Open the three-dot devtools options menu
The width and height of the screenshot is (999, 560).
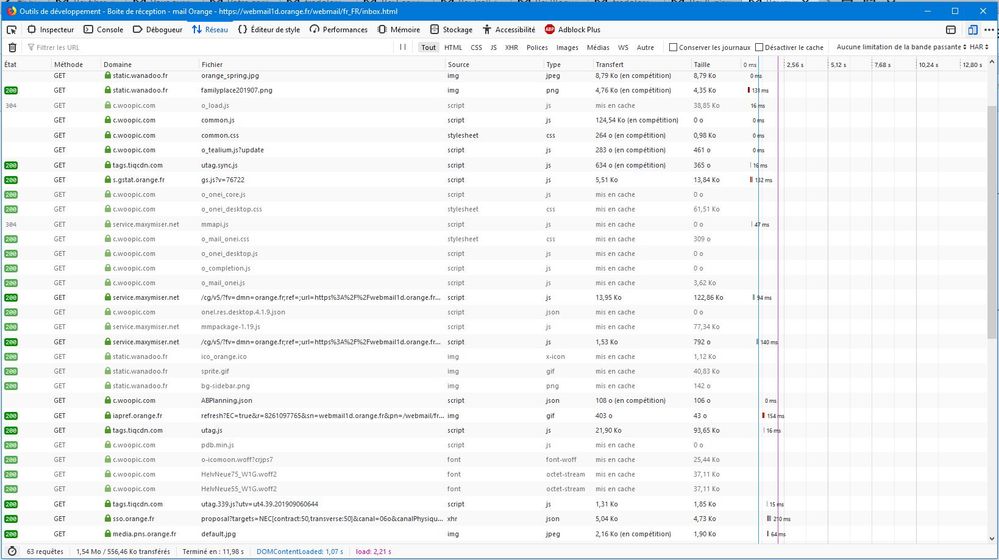pos(987,30)
